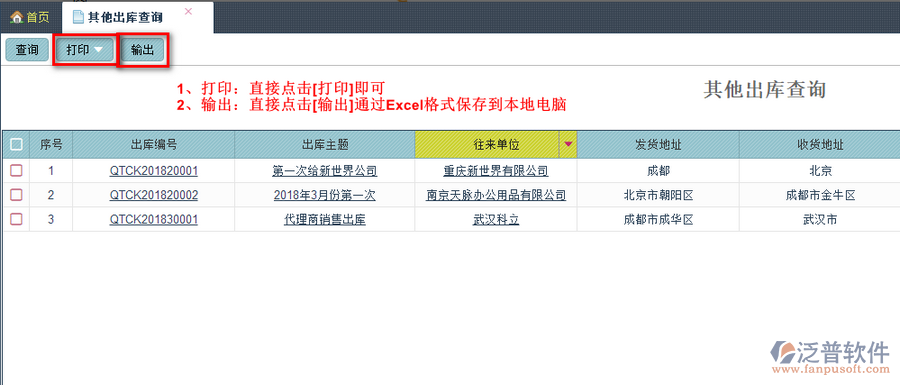
Task: Expand the 往来单位 column dropdown arrow
Action: click(x=568, y=145)
